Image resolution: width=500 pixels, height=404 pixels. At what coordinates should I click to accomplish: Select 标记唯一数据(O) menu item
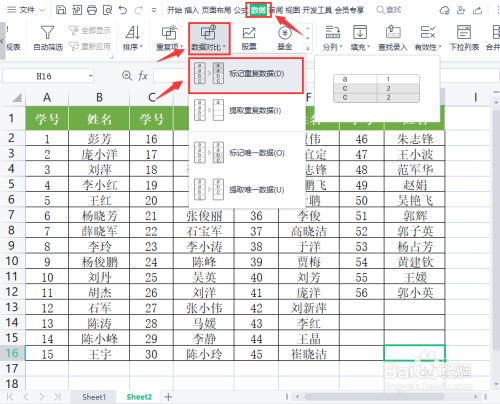tap(247, 153)
